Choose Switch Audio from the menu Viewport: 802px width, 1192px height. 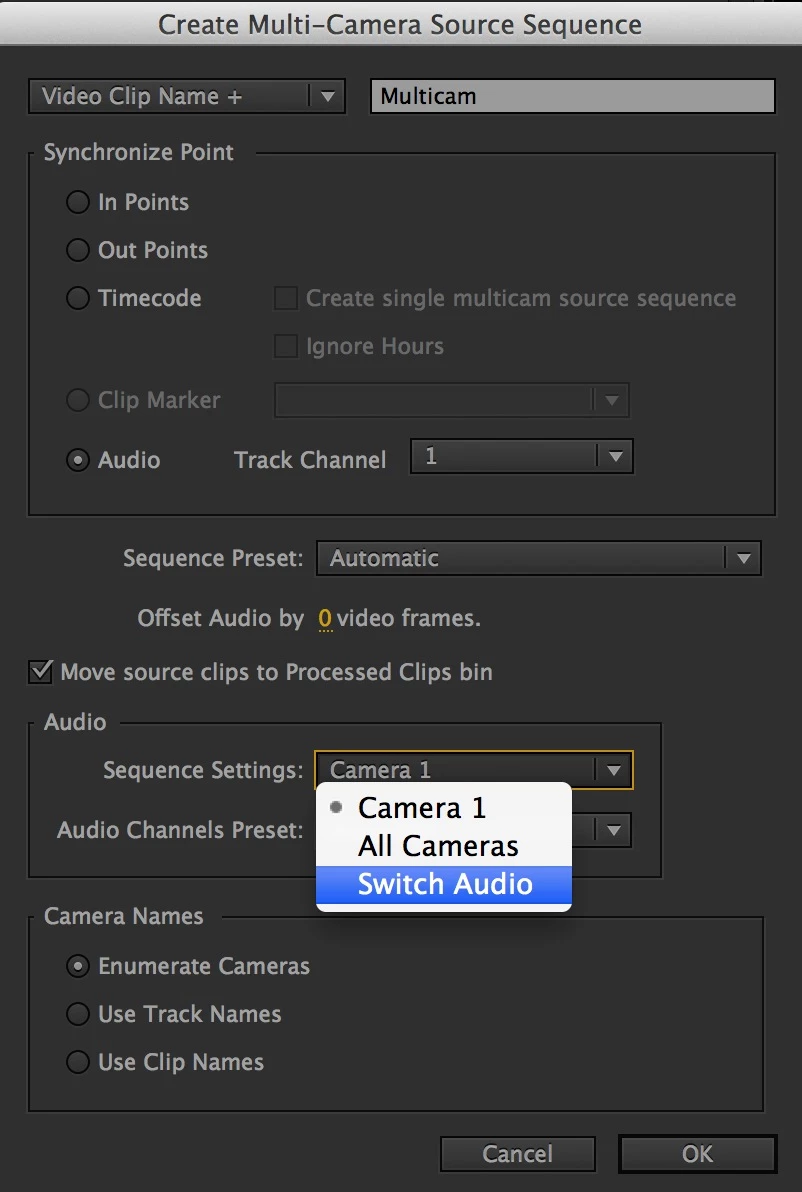[444, 884]
